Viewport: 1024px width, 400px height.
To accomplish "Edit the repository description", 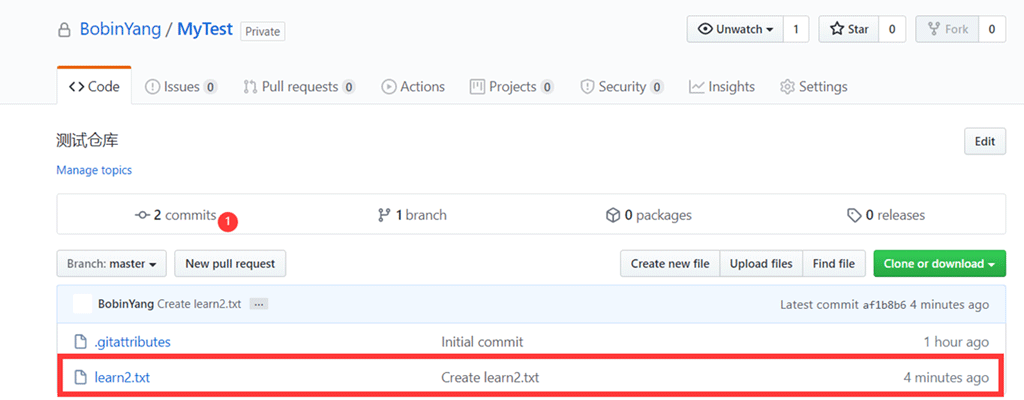I will 985,141.
